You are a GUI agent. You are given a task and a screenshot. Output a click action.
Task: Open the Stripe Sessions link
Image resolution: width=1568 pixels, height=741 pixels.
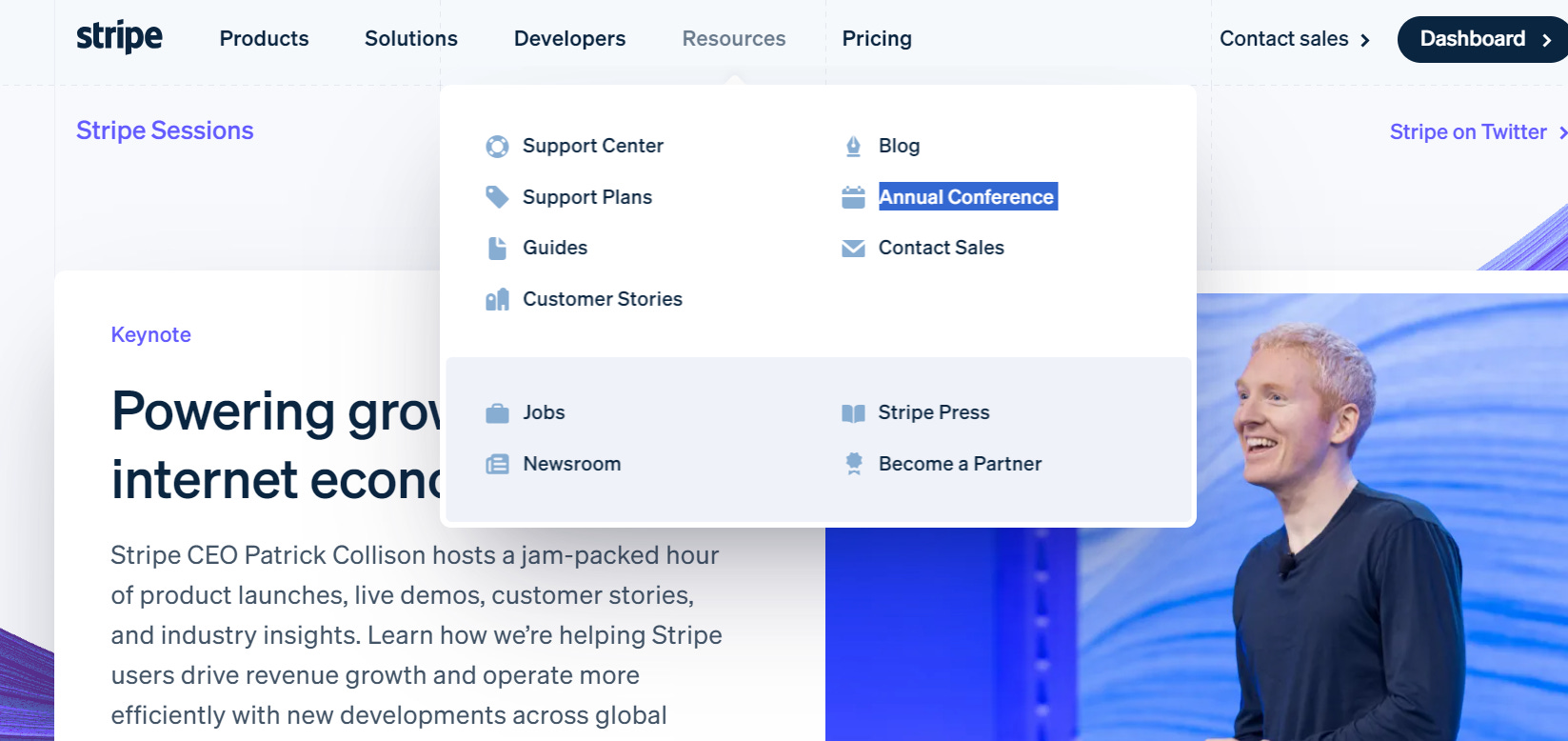(x=165, y=130)
